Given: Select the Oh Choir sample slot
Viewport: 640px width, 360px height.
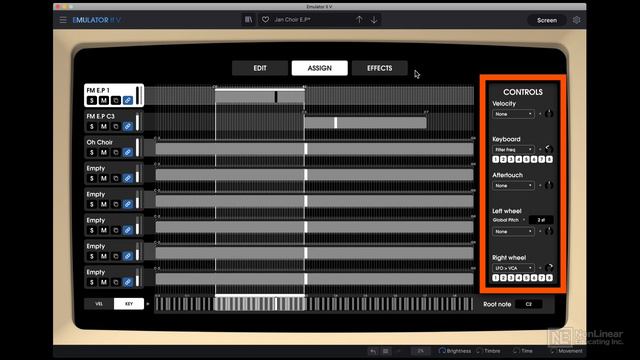Looking at the screenshot, I should point(114,147).
